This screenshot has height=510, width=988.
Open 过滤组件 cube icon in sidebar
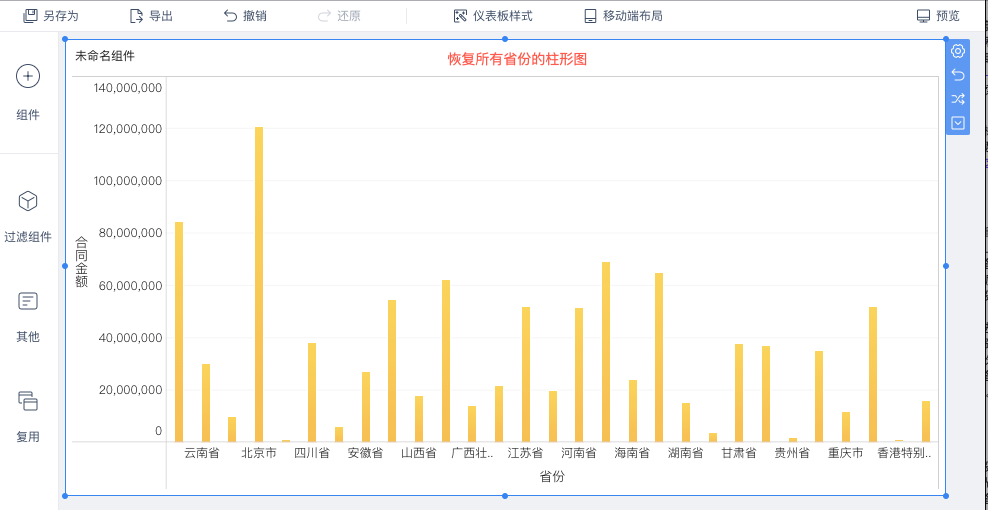click(x=28, y=202)
